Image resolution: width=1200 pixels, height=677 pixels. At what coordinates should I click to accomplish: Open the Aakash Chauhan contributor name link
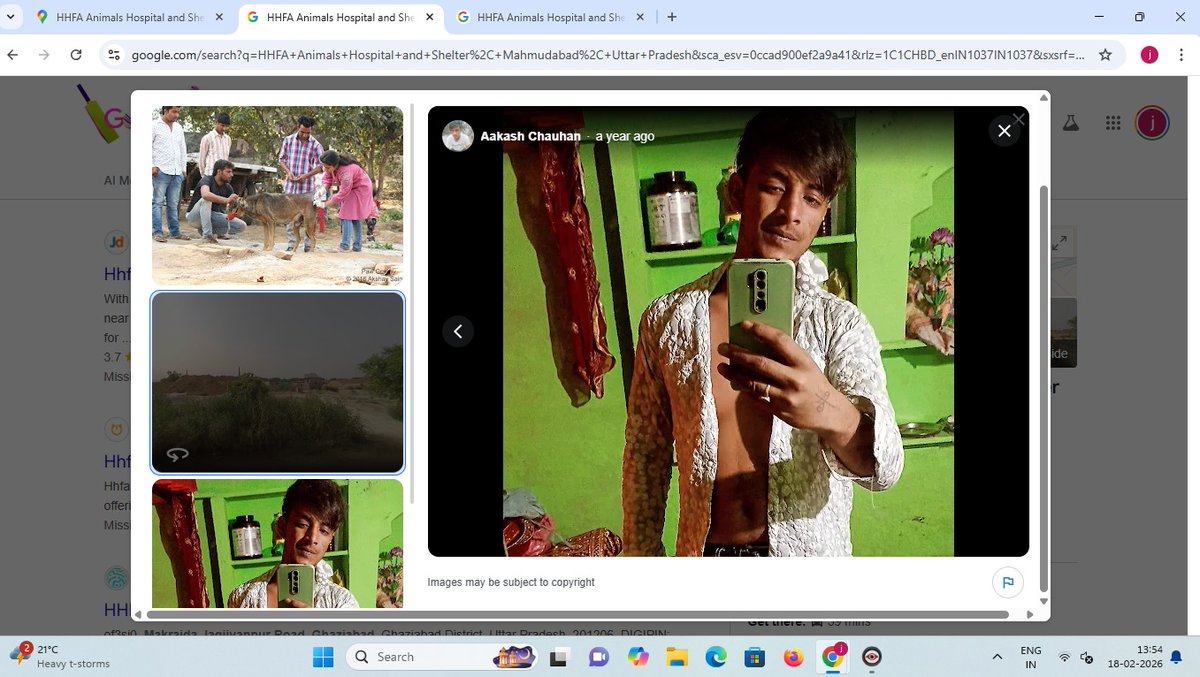pos(530,136)
